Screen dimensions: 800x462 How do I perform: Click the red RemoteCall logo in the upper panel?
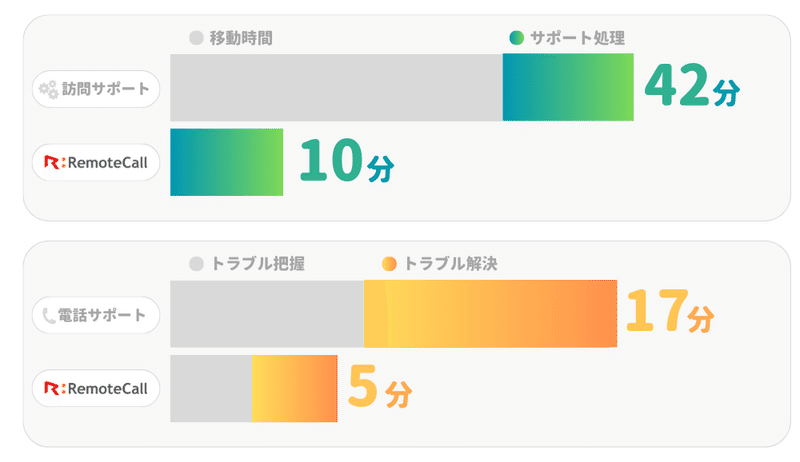coord(52,162)
